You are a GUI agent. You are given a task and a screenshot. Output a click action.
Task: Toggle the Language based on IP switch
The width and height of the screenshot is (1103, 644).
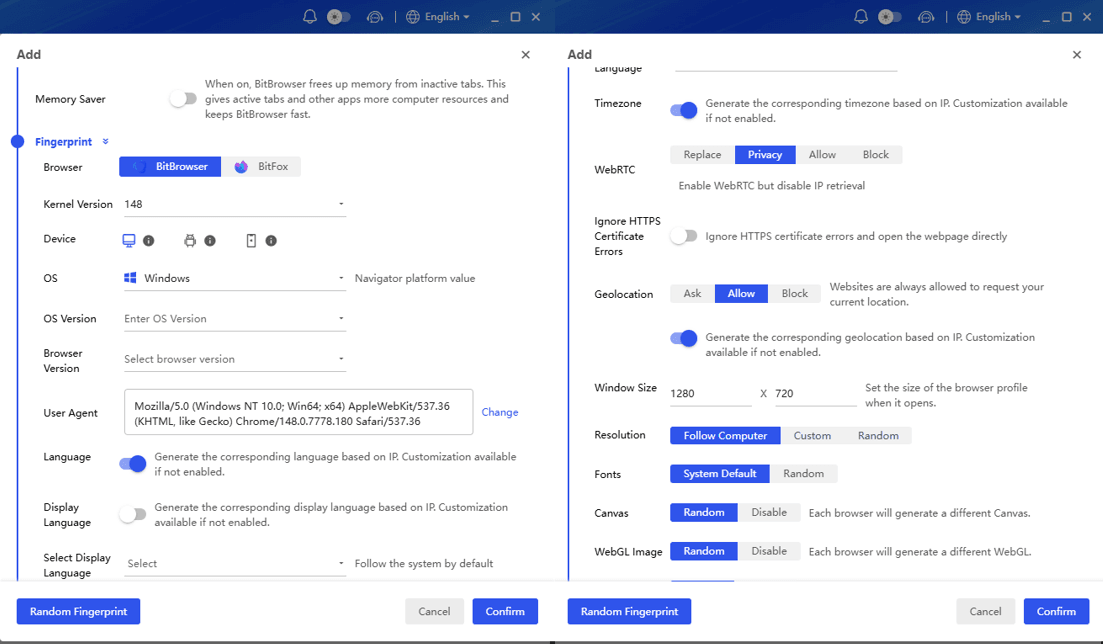pos(132,464)
